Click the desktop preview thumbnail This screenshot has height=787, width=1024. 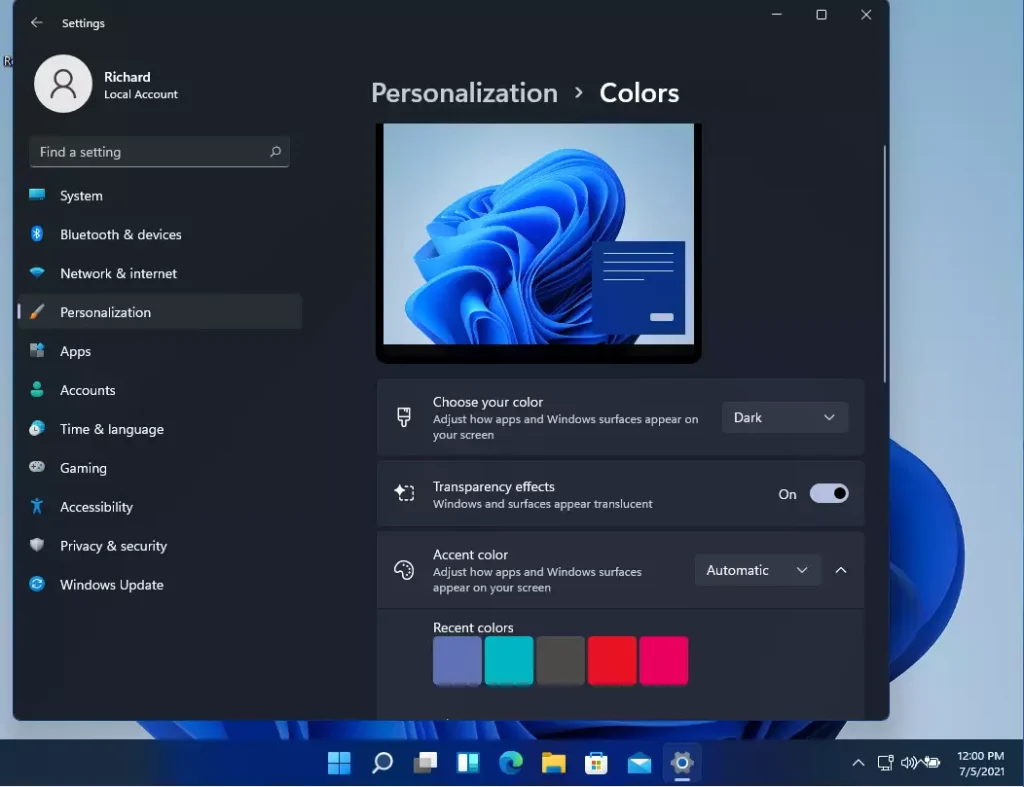[x=539, y=242]
